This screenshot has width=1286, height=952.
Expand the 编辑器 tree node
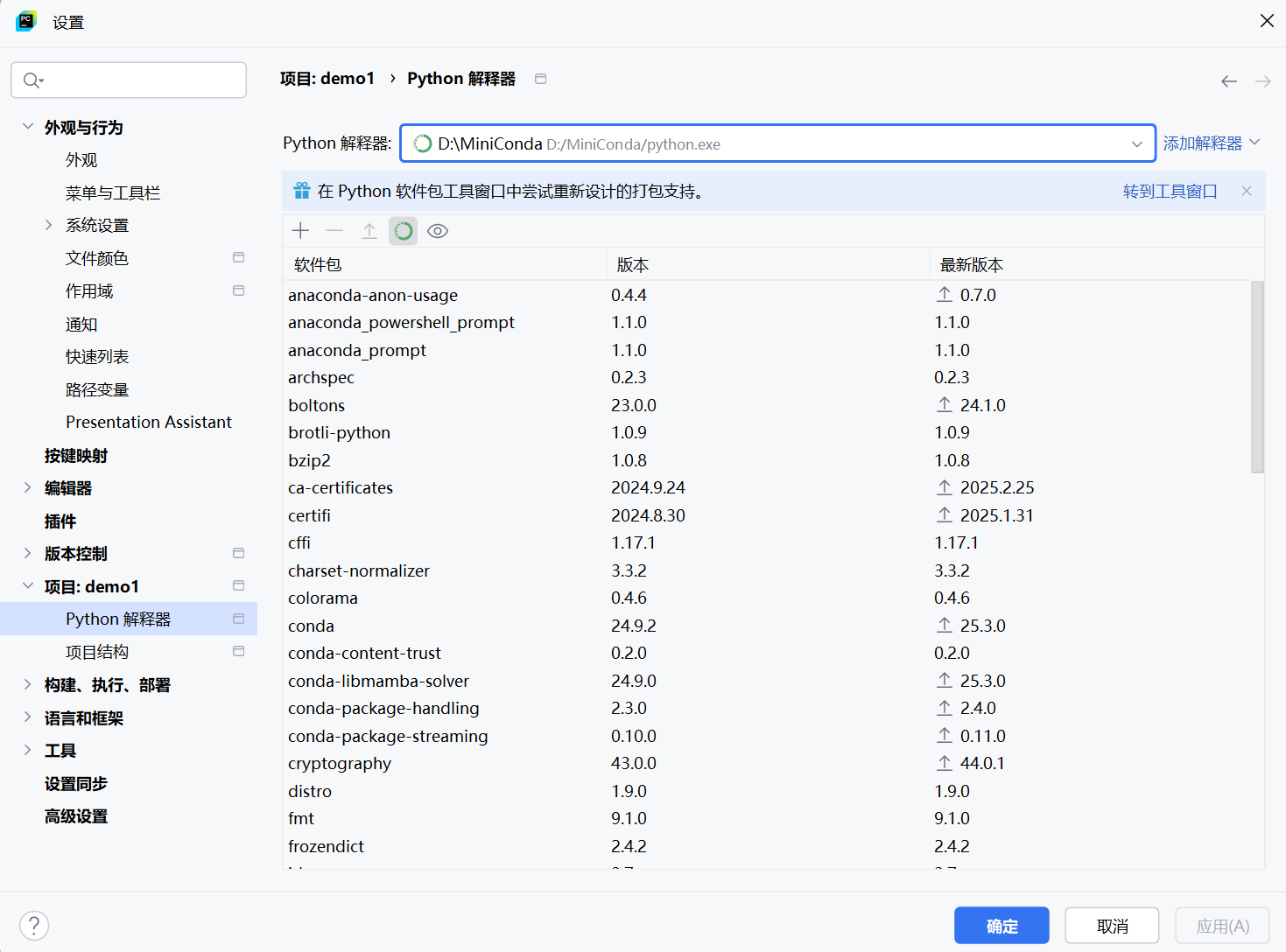(28, 487)
